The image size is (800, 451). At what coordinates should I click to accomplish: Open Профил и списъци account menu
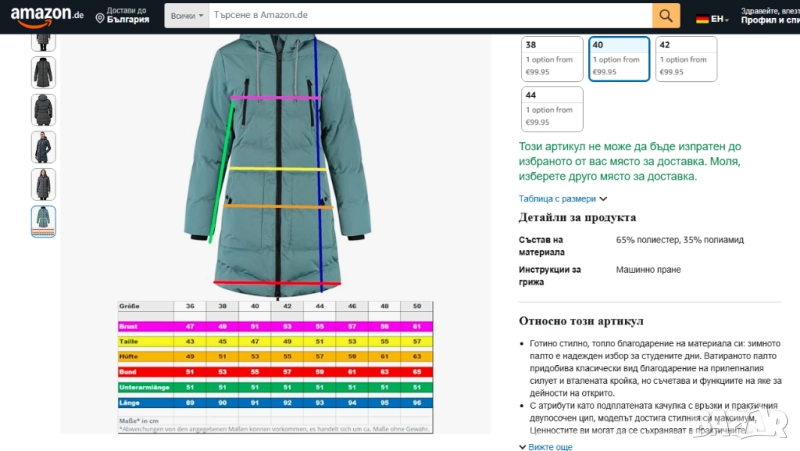pos(770,20)
